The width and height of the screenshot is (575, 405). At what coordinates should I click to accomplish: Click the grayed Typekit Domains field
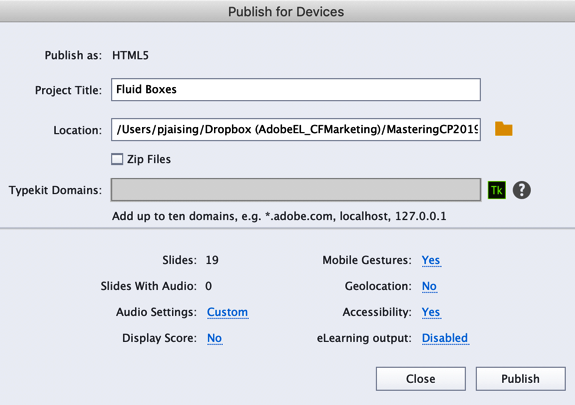tap(296, 190)
